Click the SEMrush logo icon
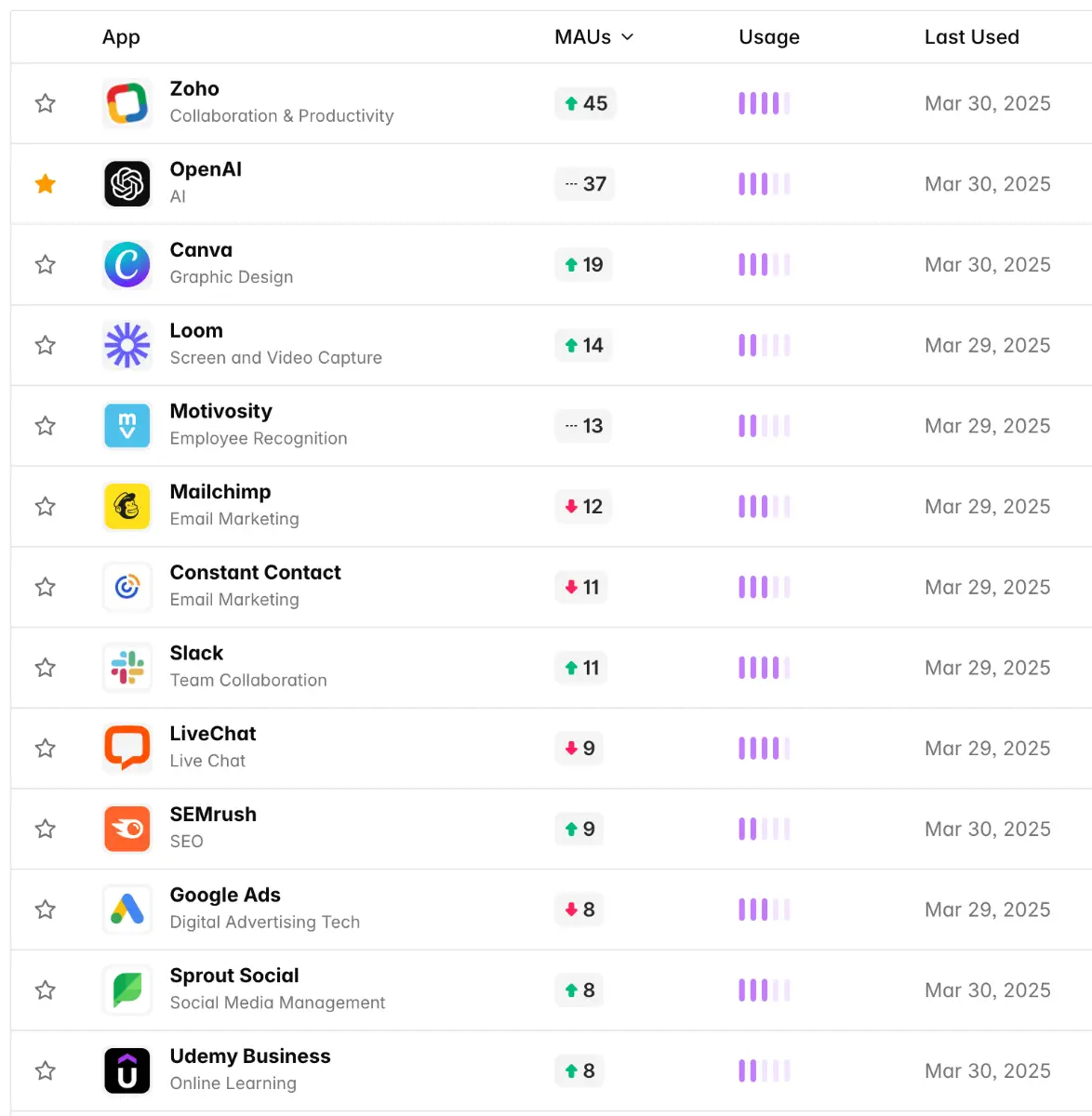This screenshot has height=1116, width=1092. click(127, 829)
